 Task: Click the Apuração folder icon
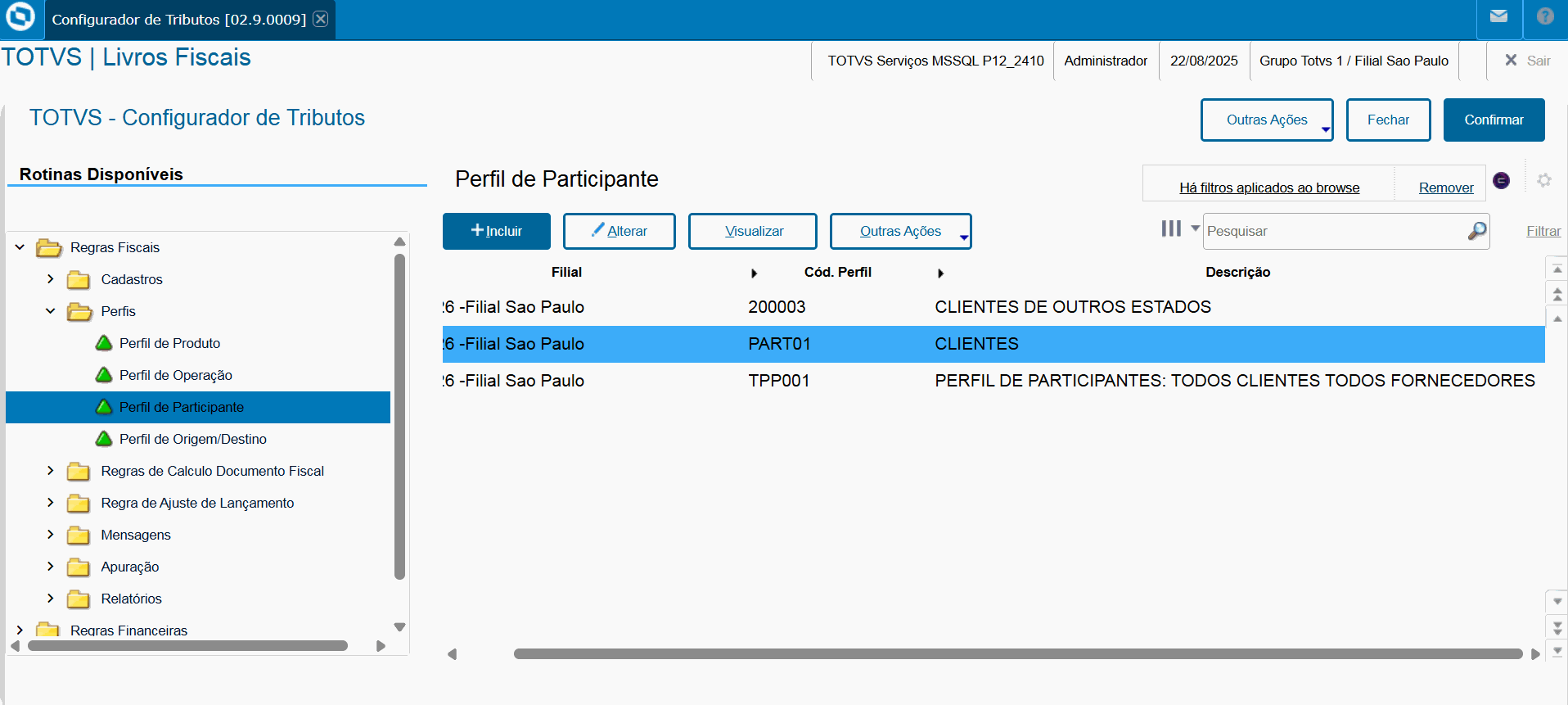(79, 567)
